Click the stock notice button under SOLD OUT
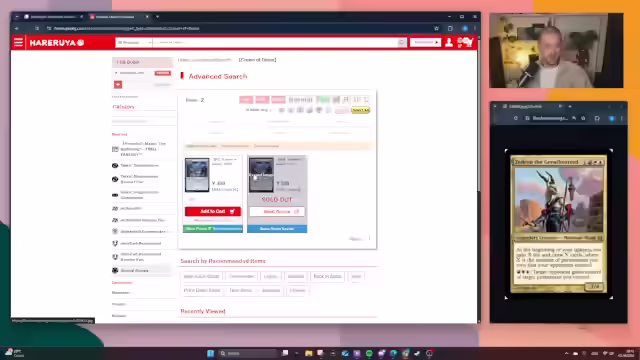The height and width of the screenshot is (360, 640). [x=277, y=211]
